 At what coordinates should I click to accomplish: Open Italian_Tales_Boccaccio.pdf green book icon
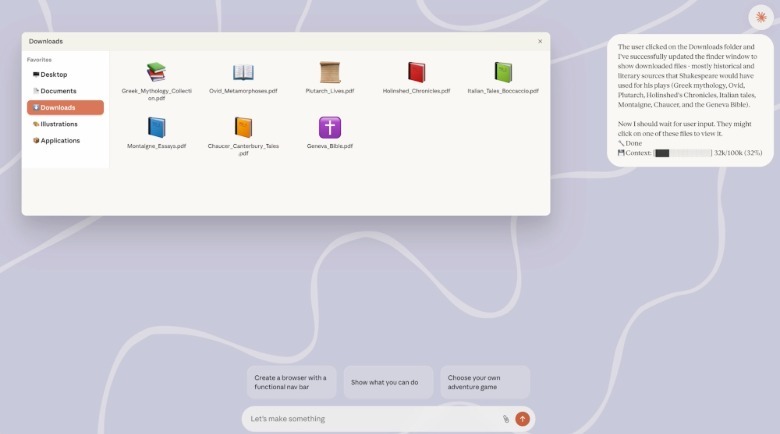(x=503, y=72)
